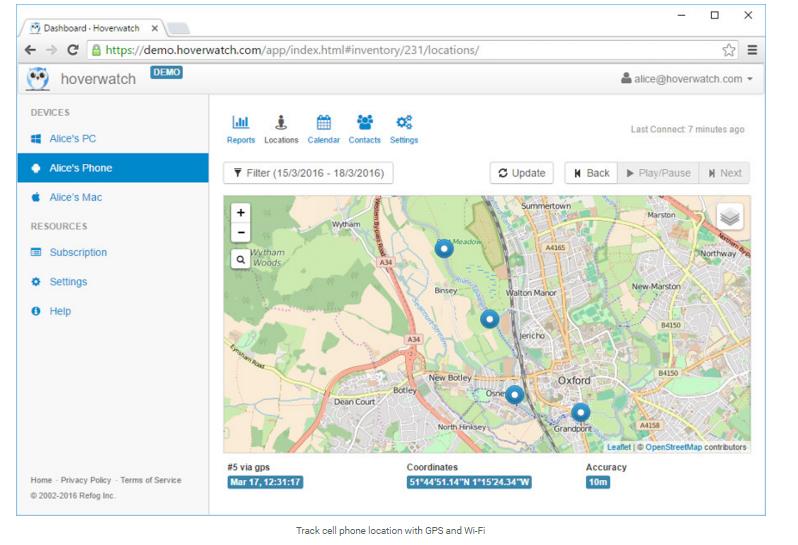Open the map search magnifier
The image size is (798, 545).
[241, 260]
